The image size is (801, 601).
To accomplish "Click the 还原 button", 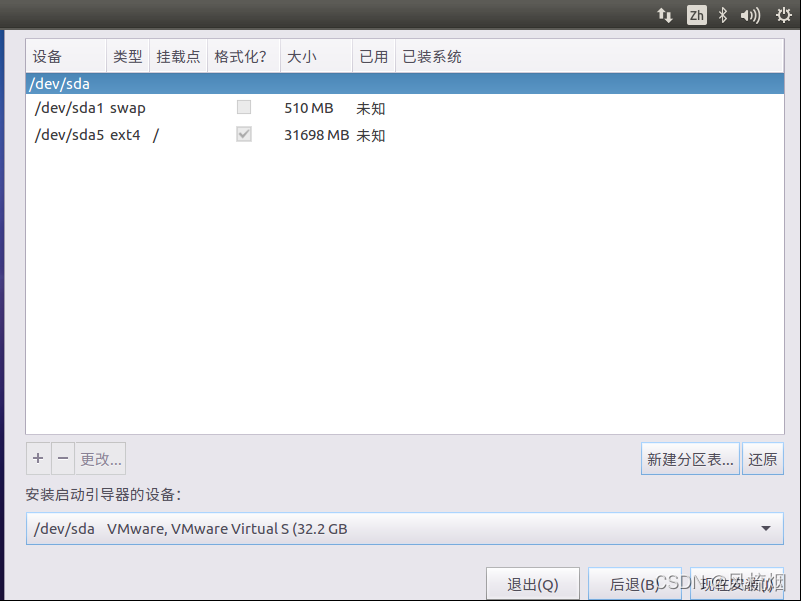I will 763,459.
